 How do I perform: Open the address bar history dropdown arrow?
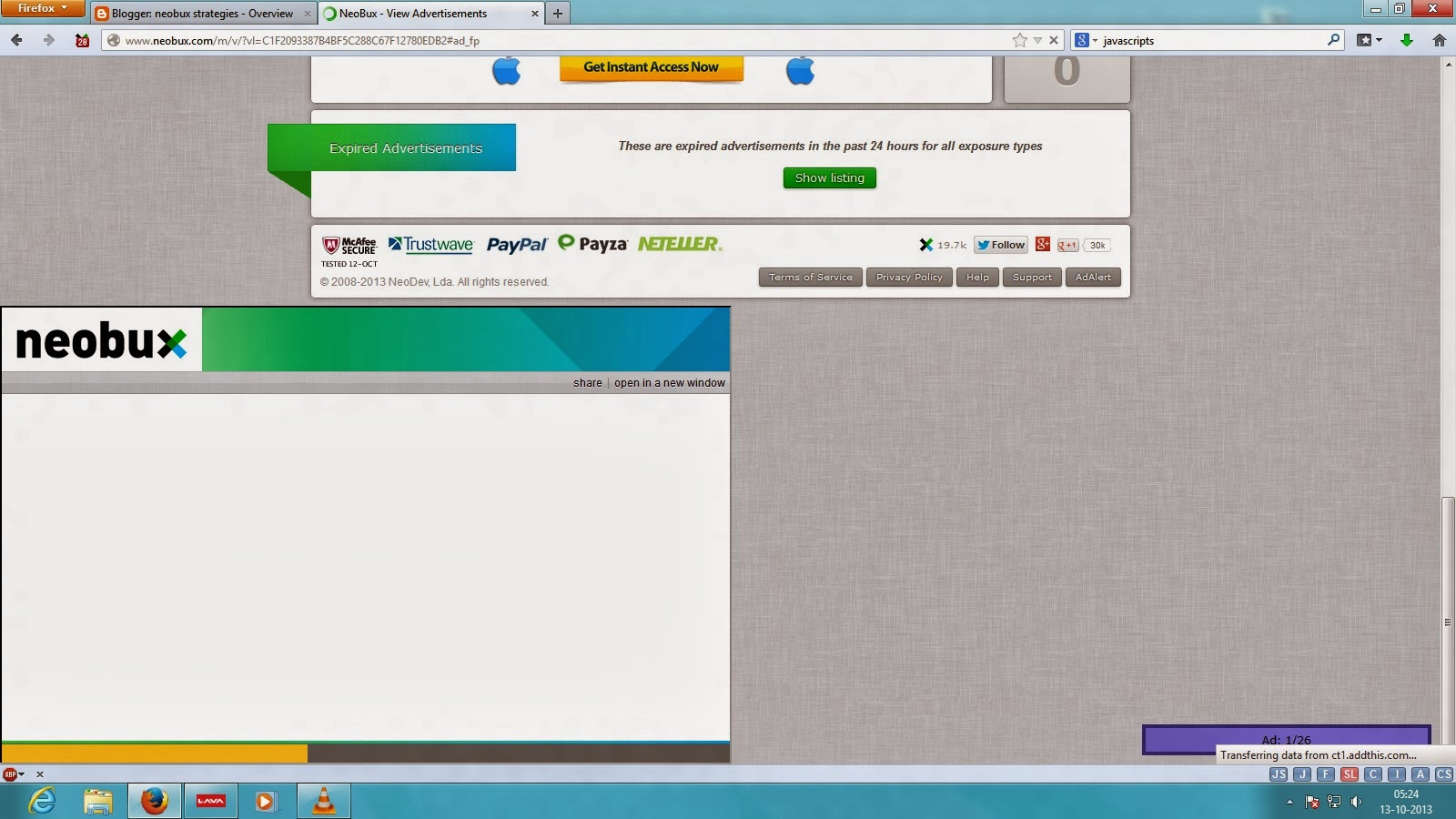[1037, 40]
